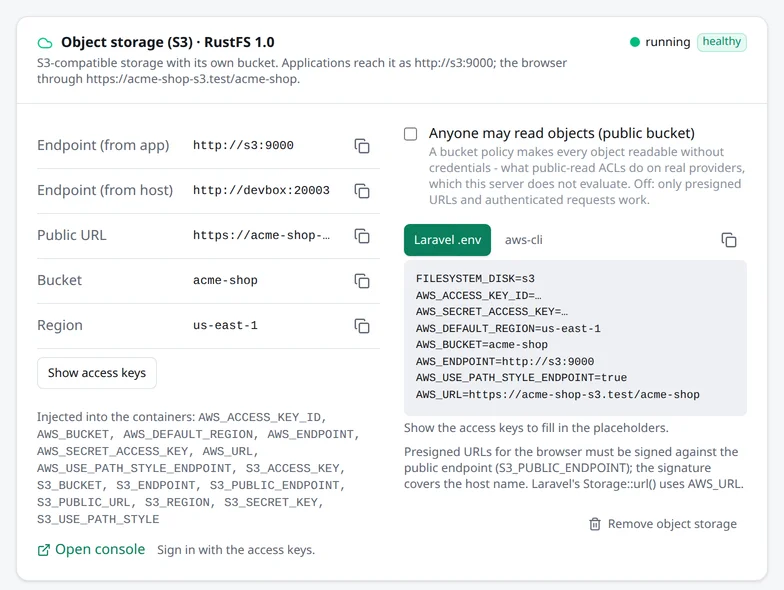This screenshot has width=784, height=590.
Task: Click the Object storage (S3) · RustFS 1.0 title
Action: tap(168, 42)
